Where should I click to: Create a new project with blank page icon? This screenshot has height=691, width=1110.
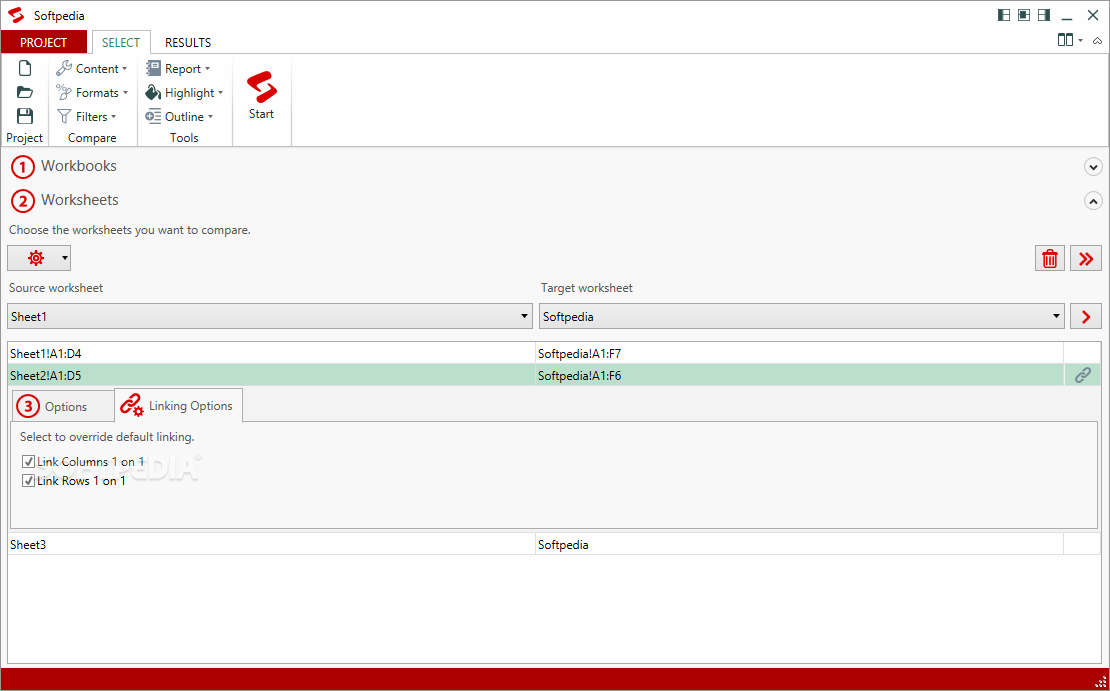25,68
